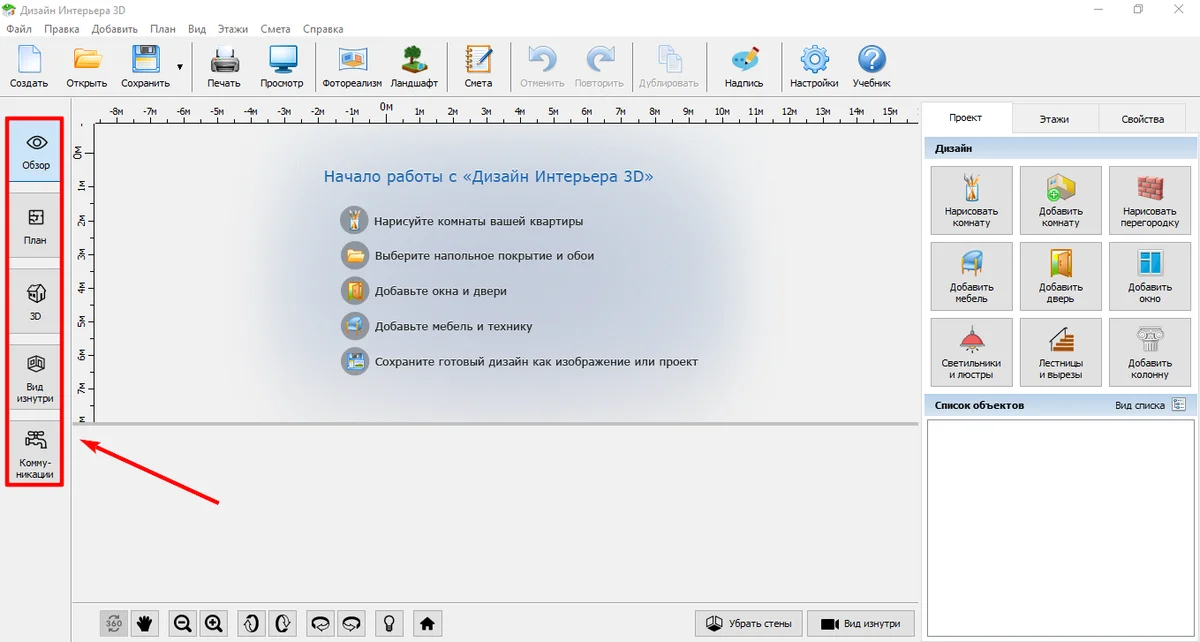
Task: Open Настройки settings
Action: (814, 67)
